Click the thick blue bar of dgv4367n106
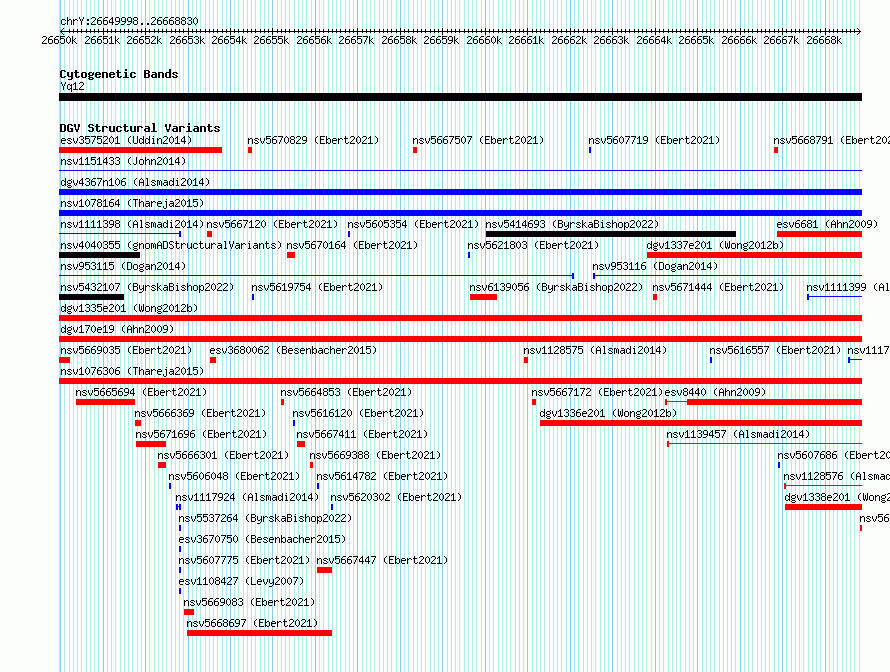The width and height of the screenshot is (890, 672). click(x=460, y=192)
